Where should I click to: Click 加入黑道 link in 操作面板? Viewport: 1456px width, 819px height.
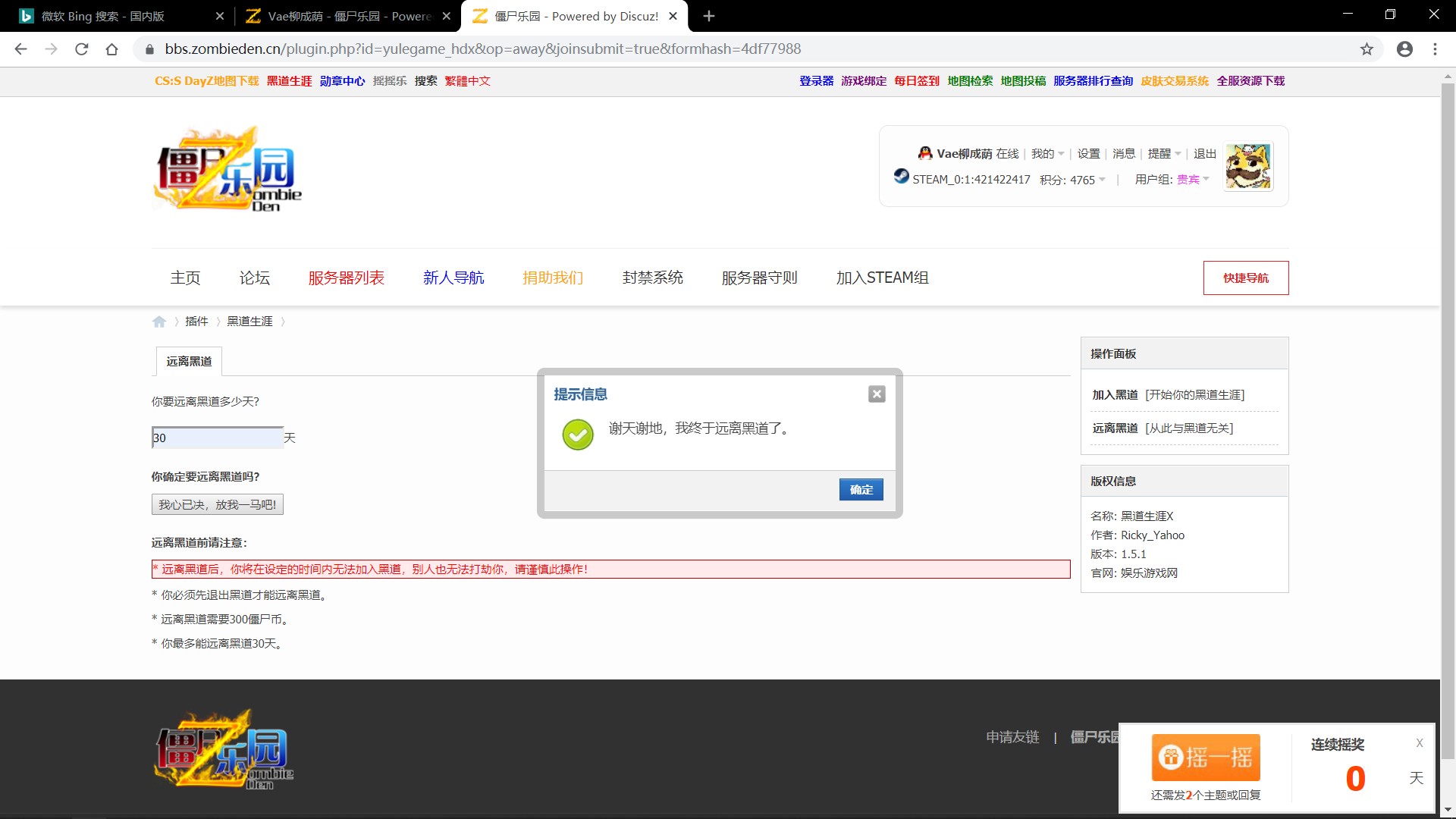[x=1115, y=395]
